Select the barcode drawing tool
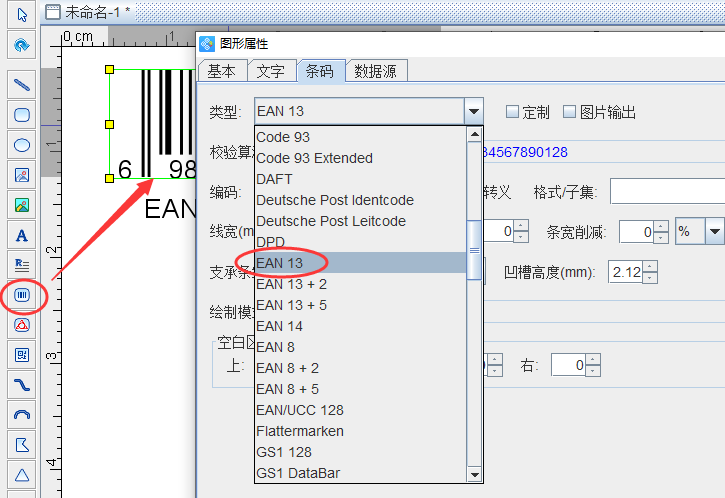The image size is (725, 498). pos(22,295)
